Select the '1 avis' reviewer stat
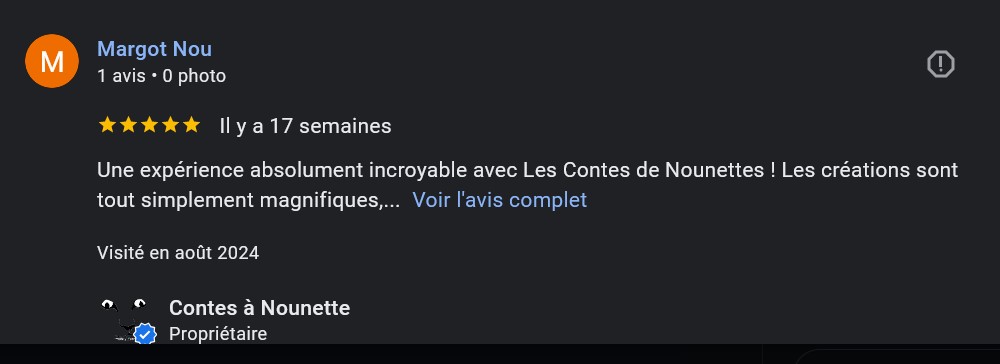Image resolution: width=1000 pixels, height=364 pixels. 122,76
